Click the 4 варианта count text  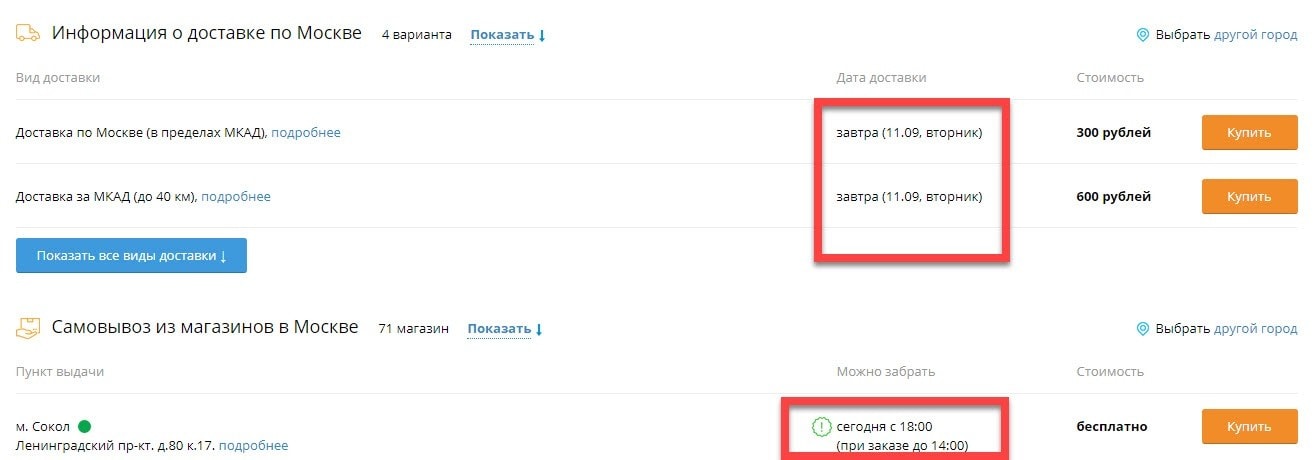(416, 35)
